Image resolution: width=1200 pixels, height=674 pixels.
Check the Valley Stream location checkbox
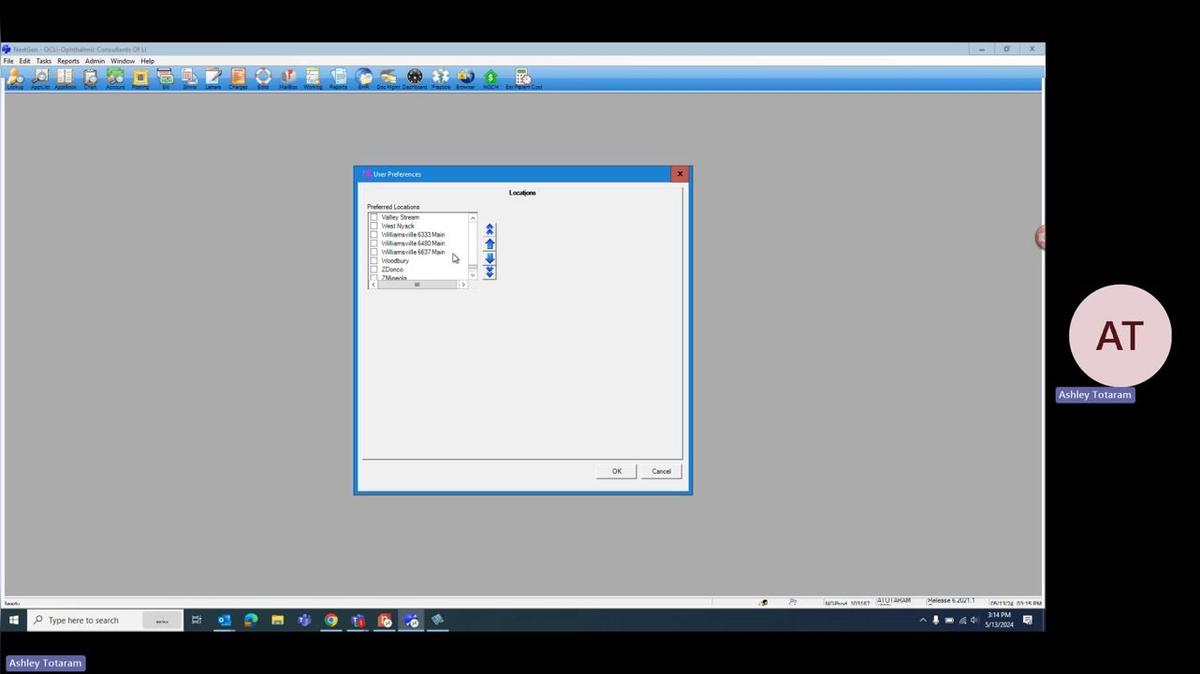point(374,217)
